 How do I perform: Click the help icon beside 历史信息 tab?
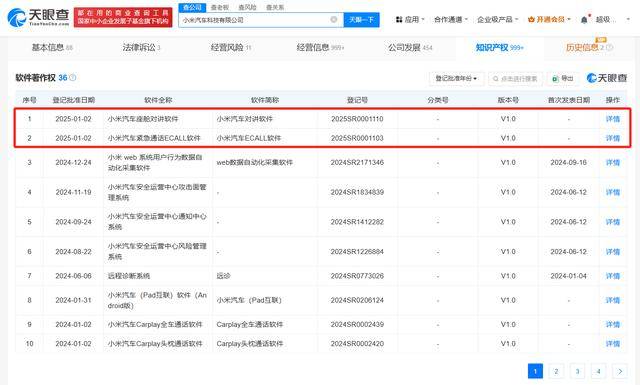click(x=609, y=47)
